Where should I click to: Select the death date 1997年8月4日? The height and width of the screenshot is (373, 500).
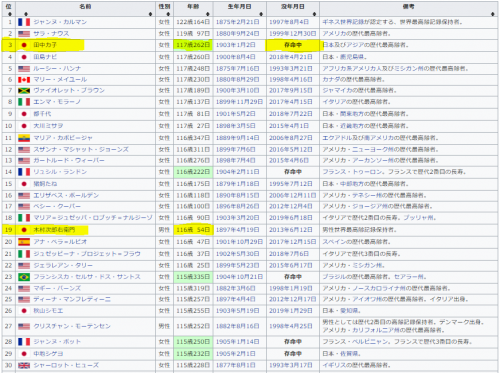[x=289, y=22]
